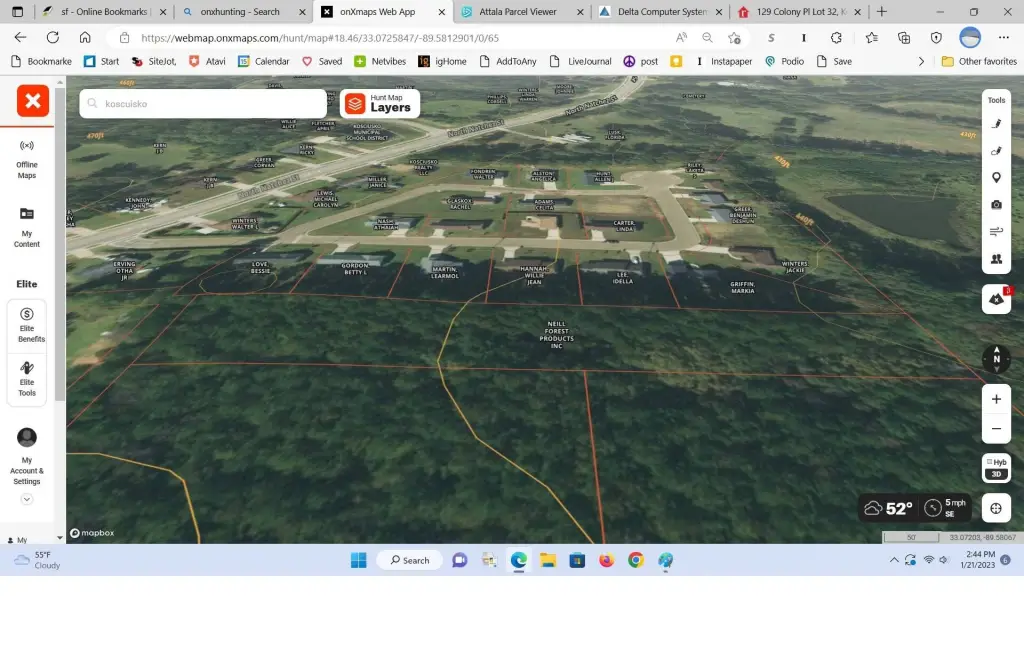
Task: Switch to Delta Computer Systems tab
Action: pos(661,12)
